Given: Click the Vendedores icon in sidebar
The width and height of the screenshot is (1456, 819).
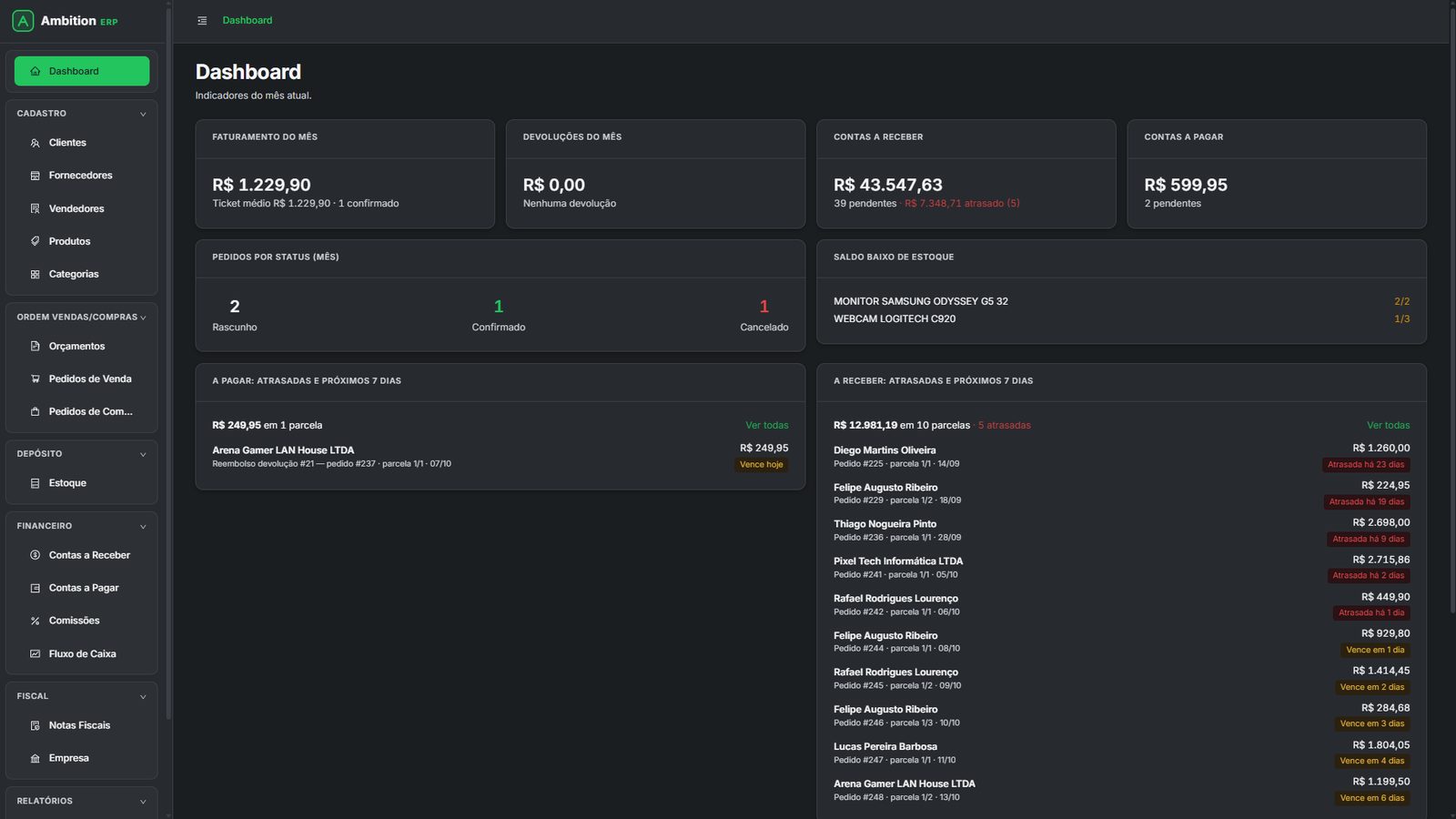Looking at the screenshot, I should tap(35, 208).
